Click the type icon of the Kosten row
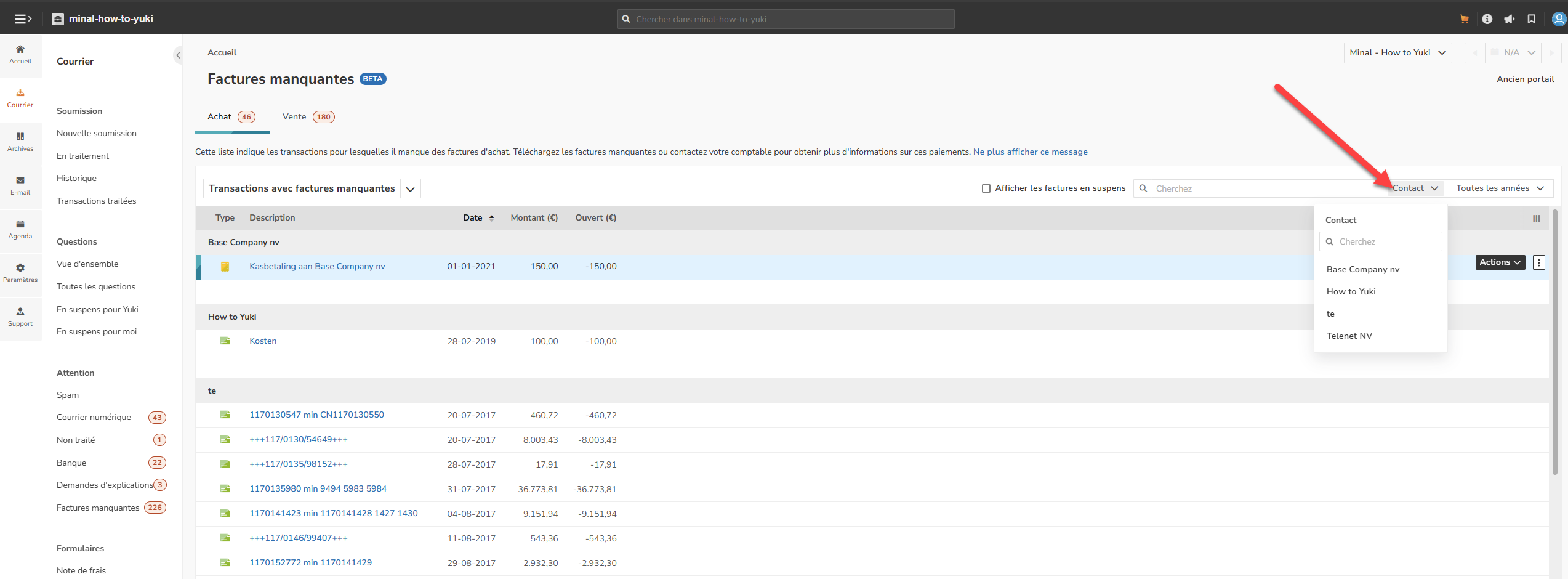The image size is (1568, 579). (225, 341)
